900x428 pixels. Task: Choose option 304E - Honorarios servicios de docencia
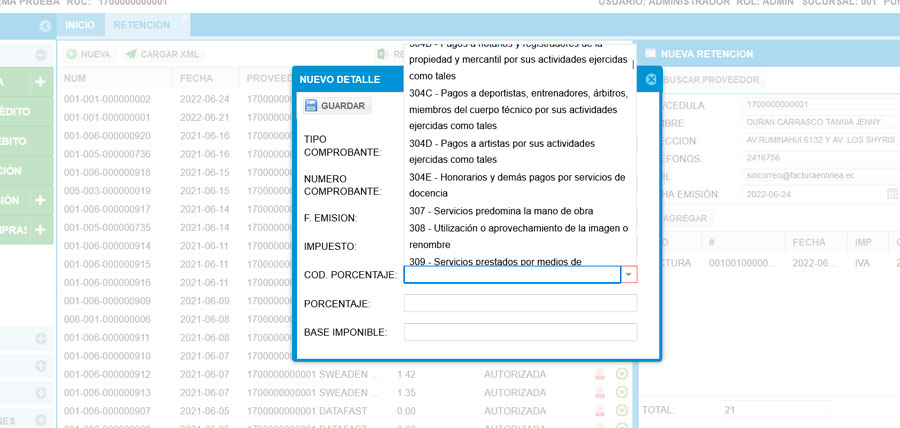pos(519,185)
